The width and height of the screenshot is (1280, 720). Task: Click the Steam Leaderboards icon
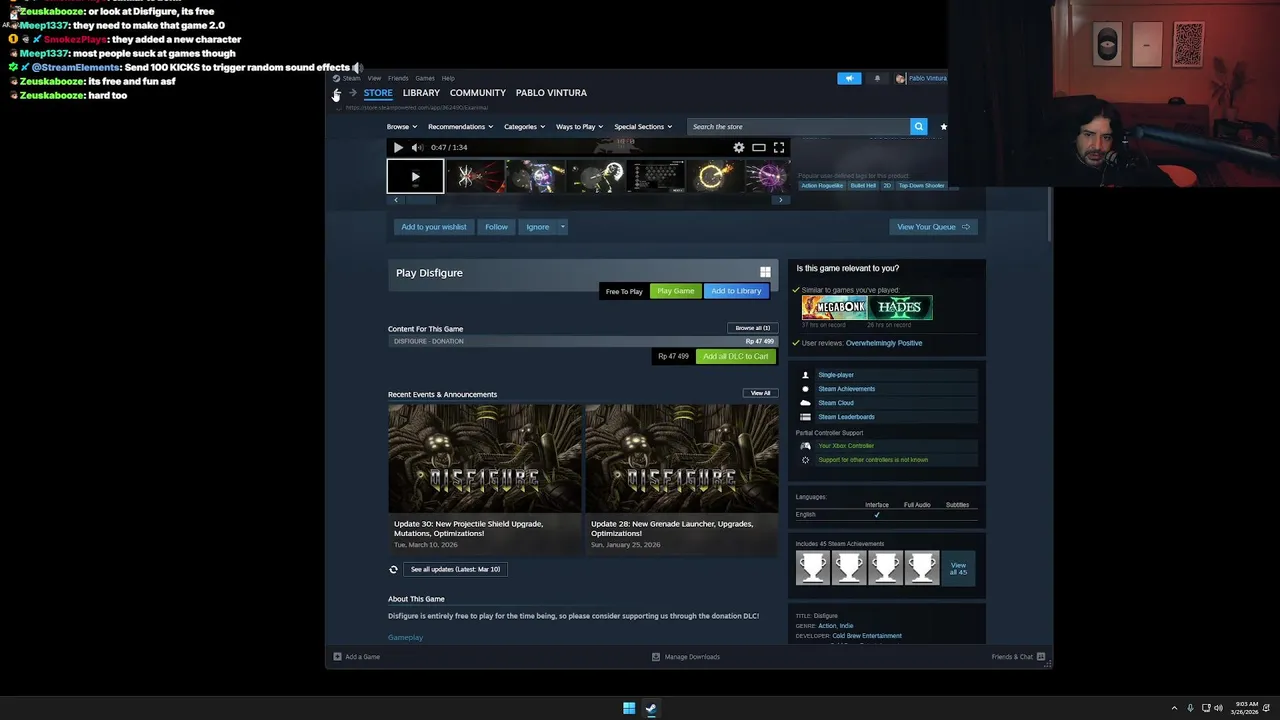click(x=805, y=417)
